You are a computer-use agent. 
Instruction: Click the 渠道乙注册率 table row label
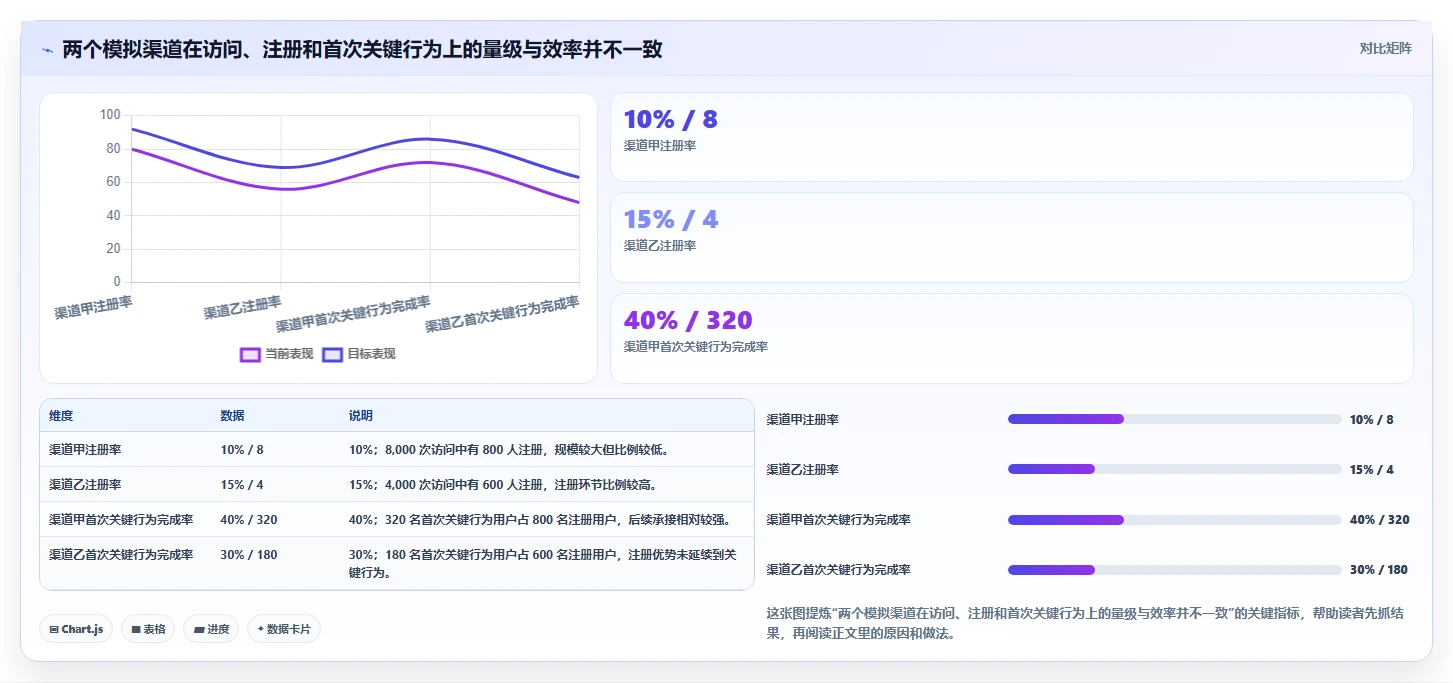pos(85,485)
